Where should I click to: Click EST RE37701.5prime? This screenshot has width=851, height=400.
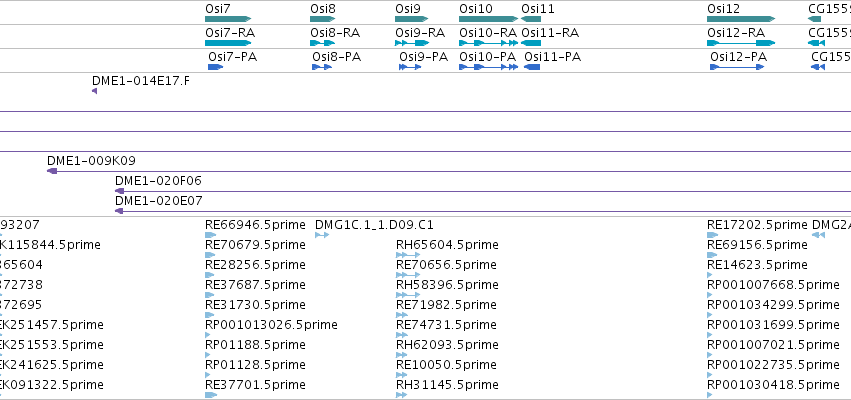pyautogui.click(x=256, y=384)
